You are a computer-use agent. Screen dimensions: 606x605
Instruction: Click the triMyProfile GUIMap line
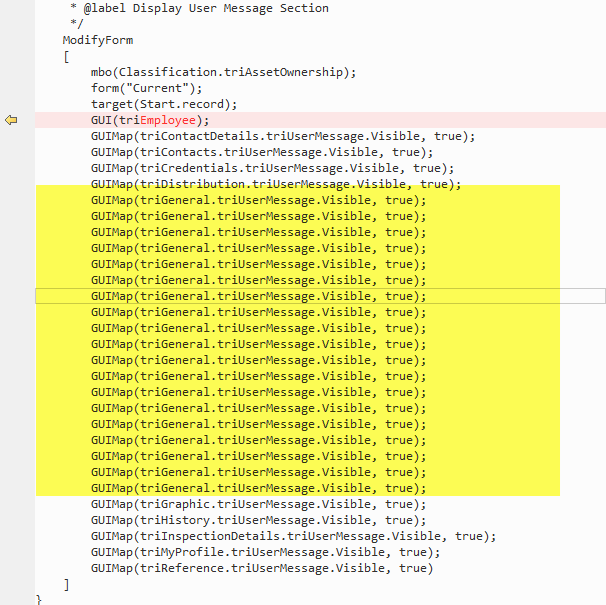(265, 552)
